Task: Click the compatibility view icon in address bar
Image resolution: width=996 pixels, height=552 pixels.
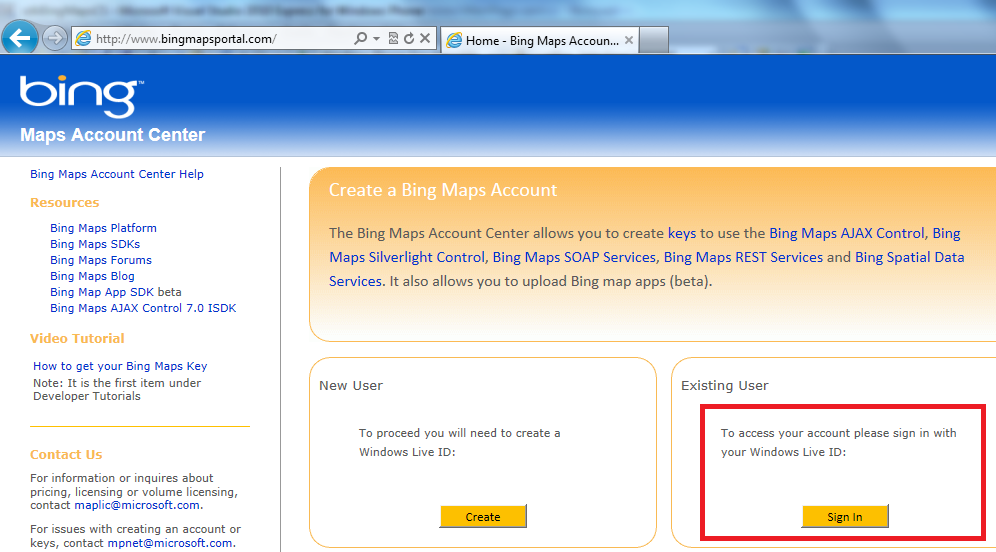Action: point(393,39)
